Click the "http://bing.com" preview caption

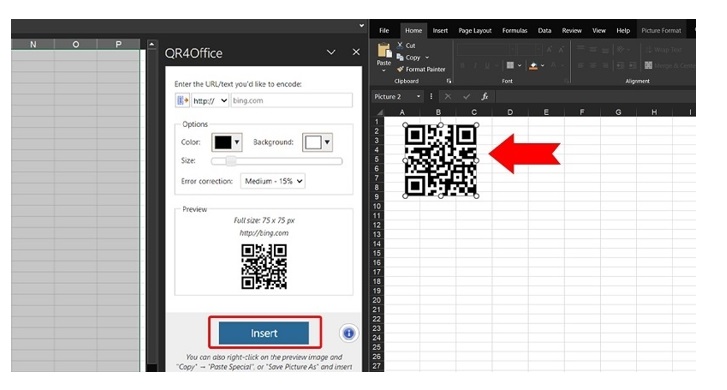coord(264,233)
